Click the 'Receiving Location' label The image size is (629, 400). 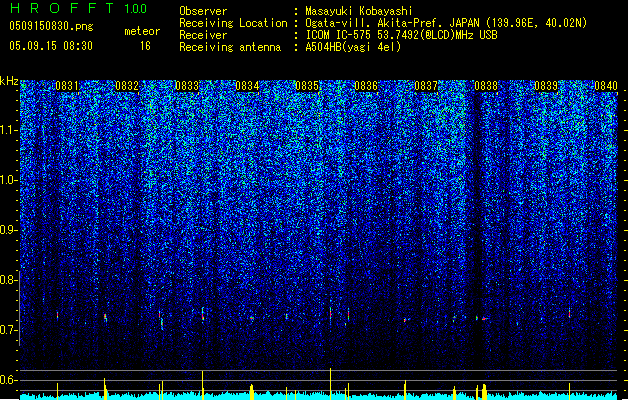coord(233,23)
